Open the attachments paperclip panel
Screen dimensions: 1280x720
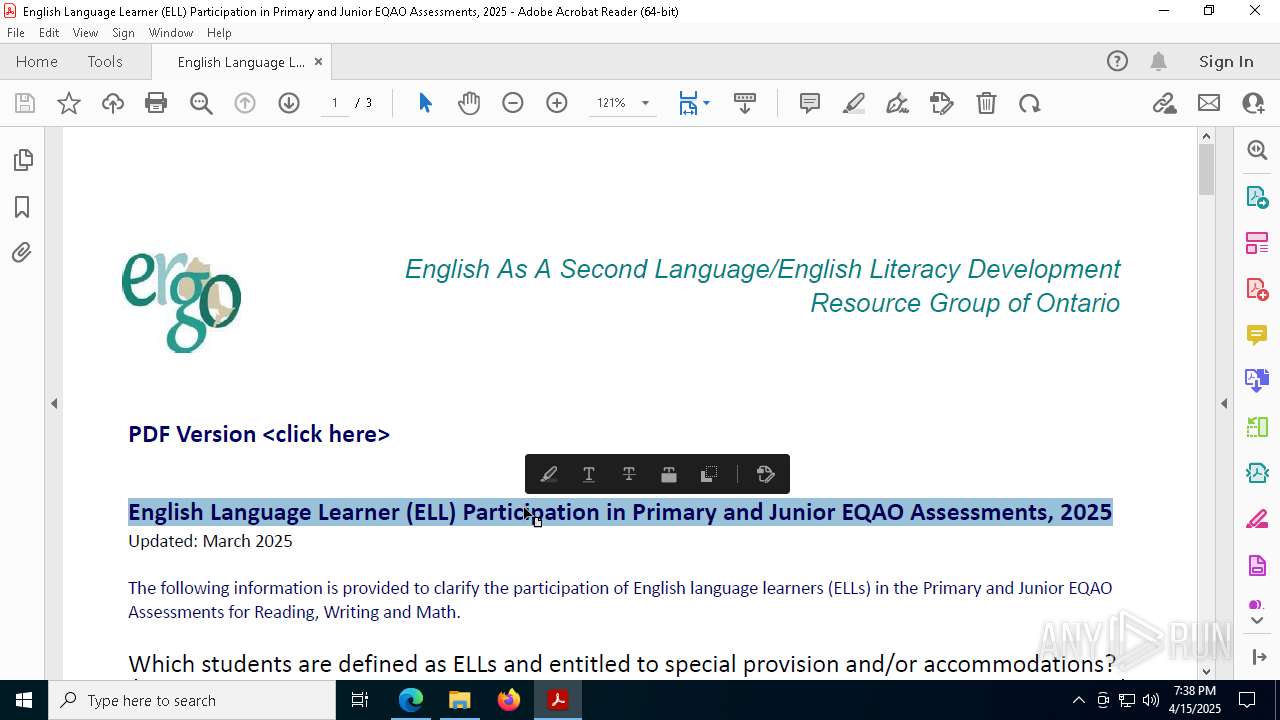pyautogui.click(x=22, y=253)
